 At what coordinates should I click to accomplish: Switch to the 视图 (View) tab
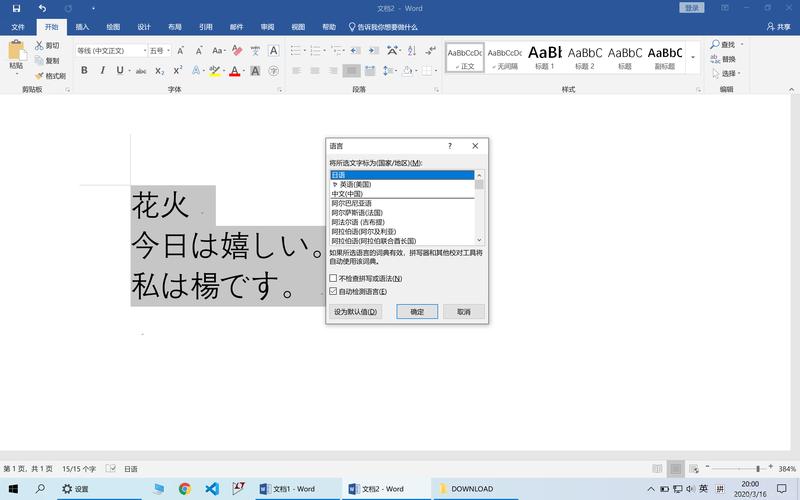coord(298,27)
